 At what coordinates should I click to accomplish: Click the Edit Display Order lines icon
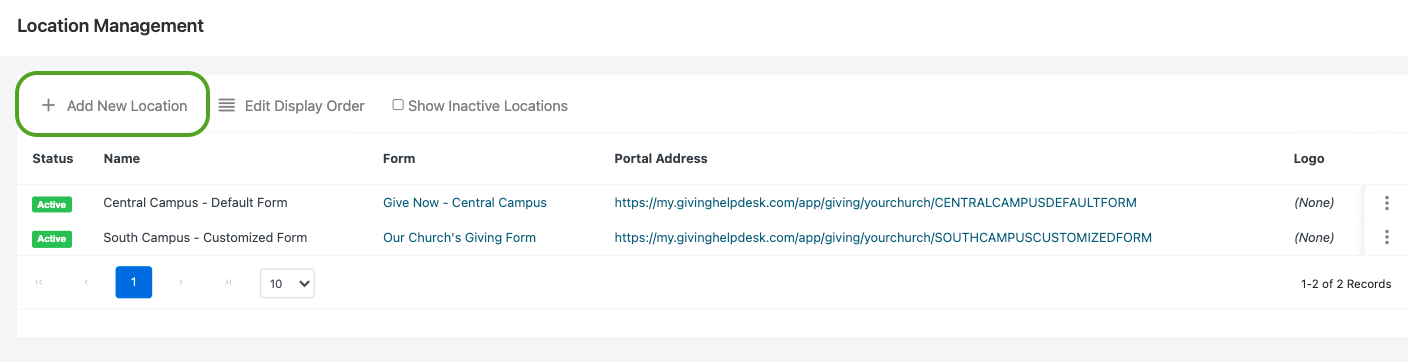pyautogui.click(x=227, y=105)
